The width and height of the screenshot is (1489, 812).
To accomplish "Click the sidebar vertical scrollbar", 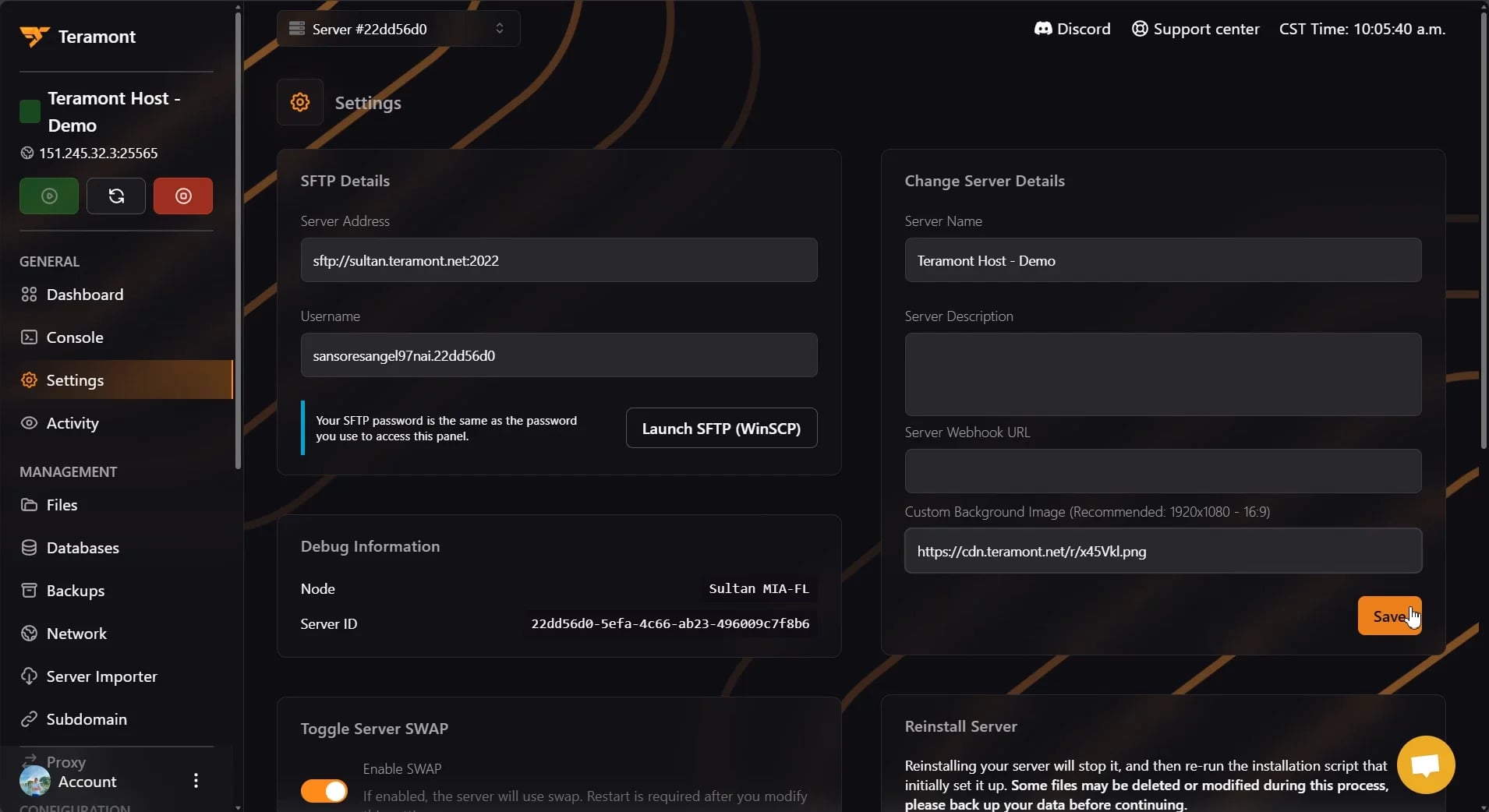I will (x=238, y=242).
